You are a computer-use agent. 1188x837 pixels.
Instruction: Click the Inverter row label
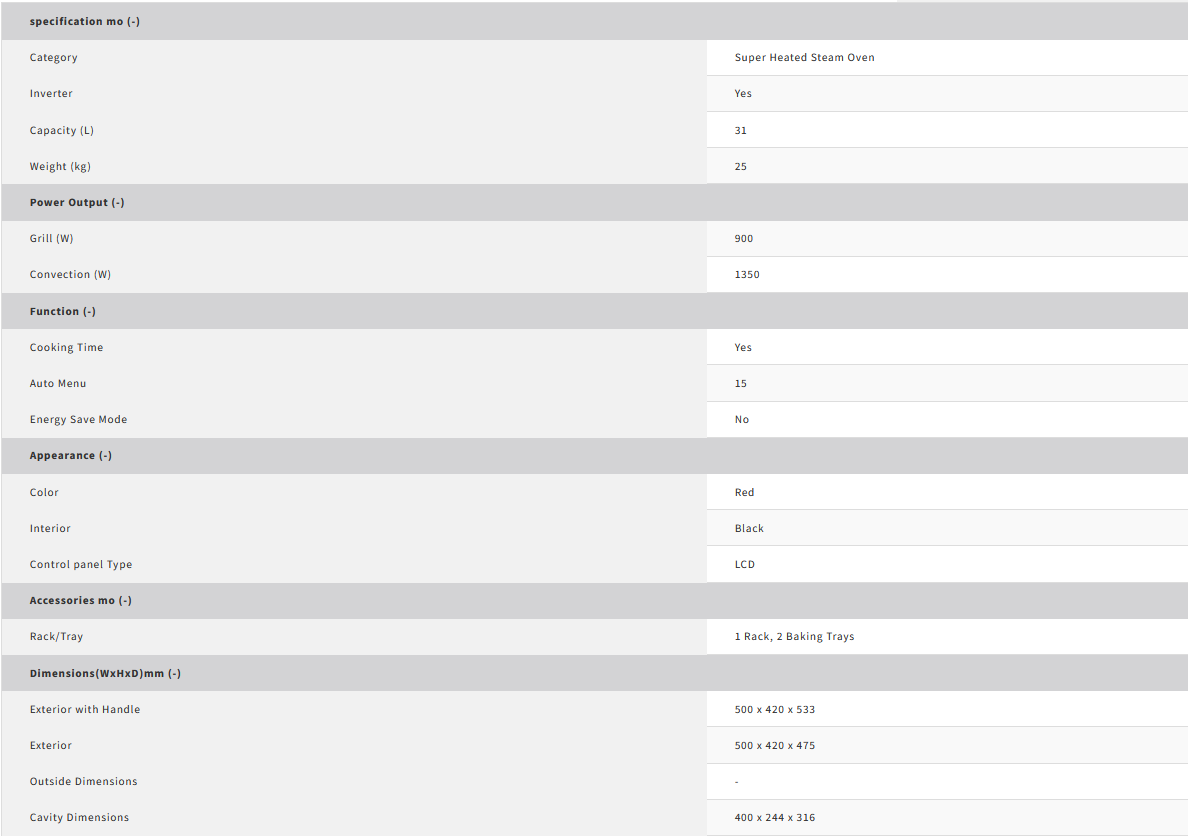(51, 93)
